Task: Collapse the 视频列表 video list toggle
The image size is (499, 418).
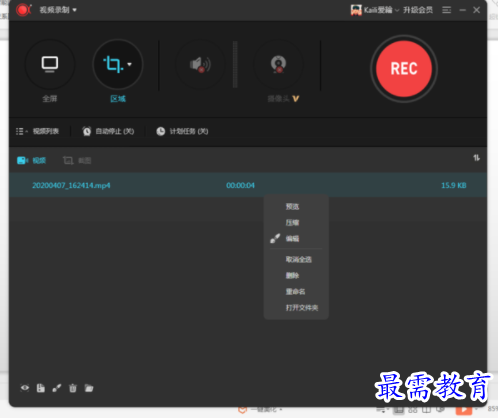Action: pos(37,131)
